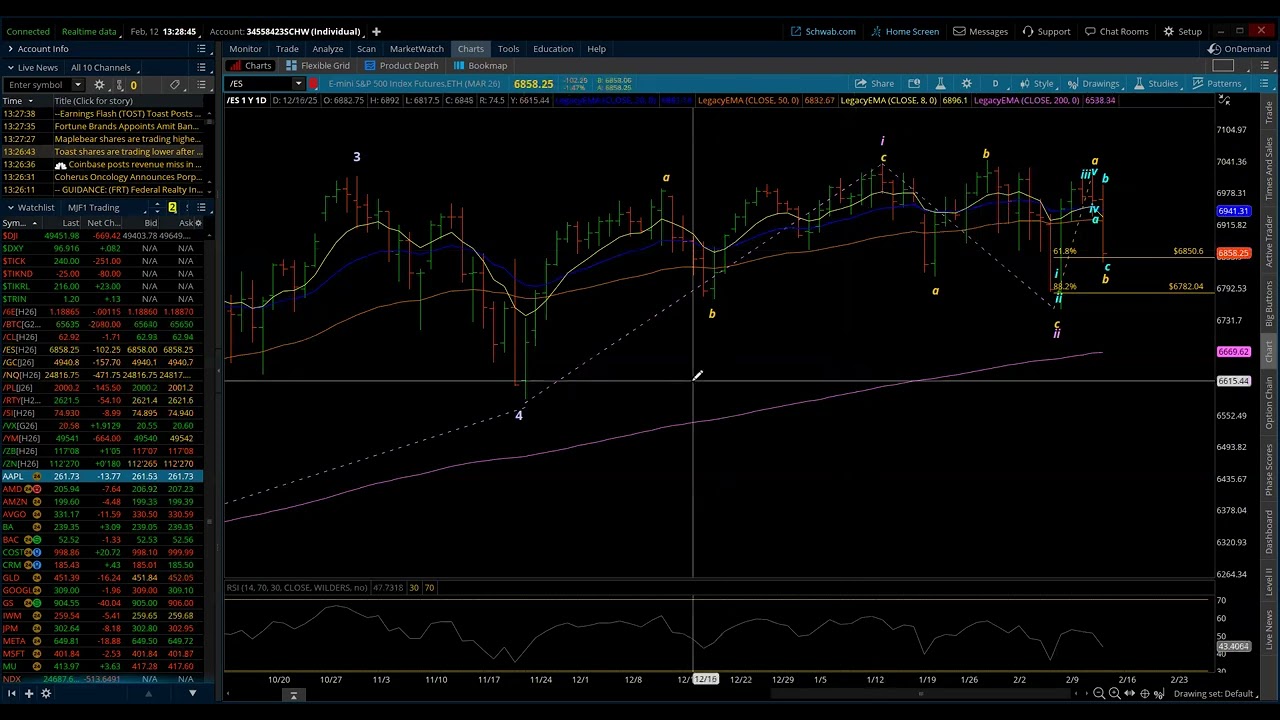Switch to the Monitor tab
Screen dimensions: 1280x720
[x=245, y=49]
